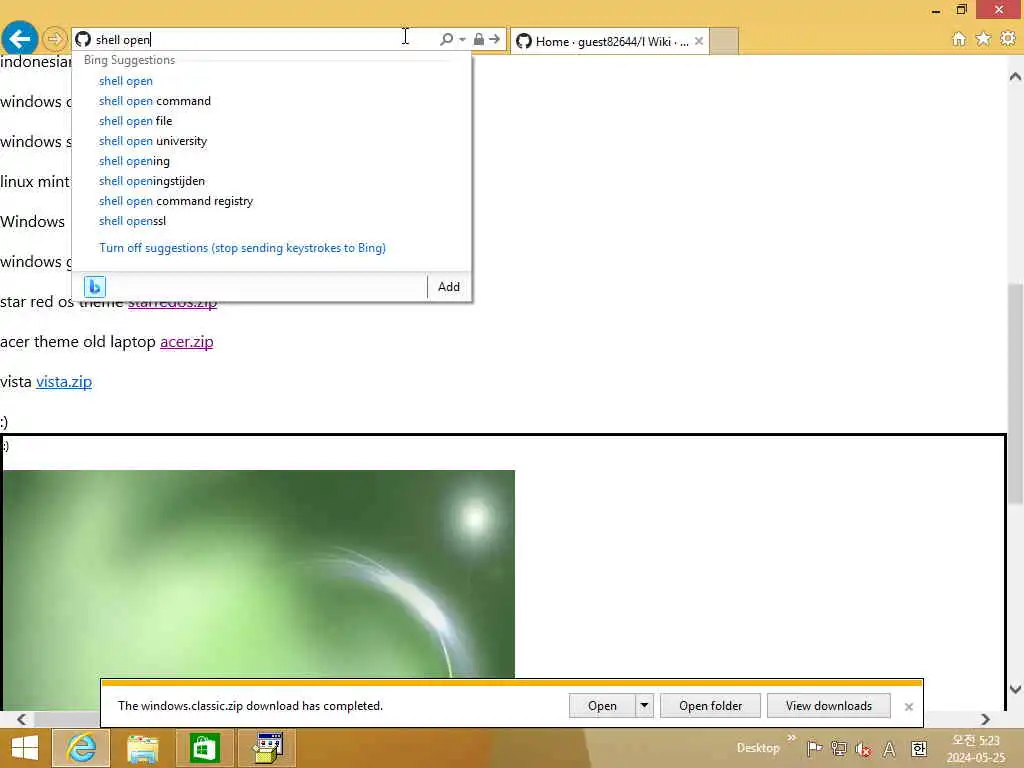The image size is (1024, 768).
Task: Dismiss the download notification bar
Action: pyautogui.click(x=908, y=707)
